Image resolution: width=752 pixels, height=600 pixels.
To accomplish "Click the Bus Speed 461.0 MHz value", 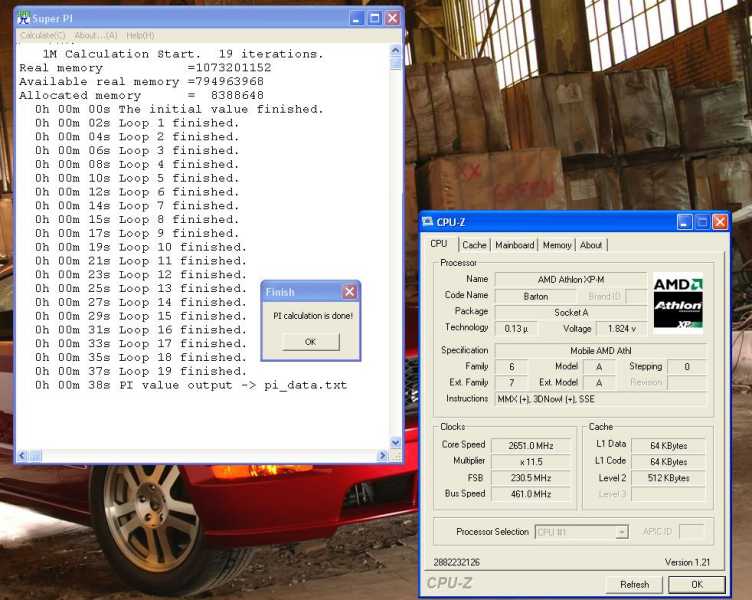I will (531, 494).
